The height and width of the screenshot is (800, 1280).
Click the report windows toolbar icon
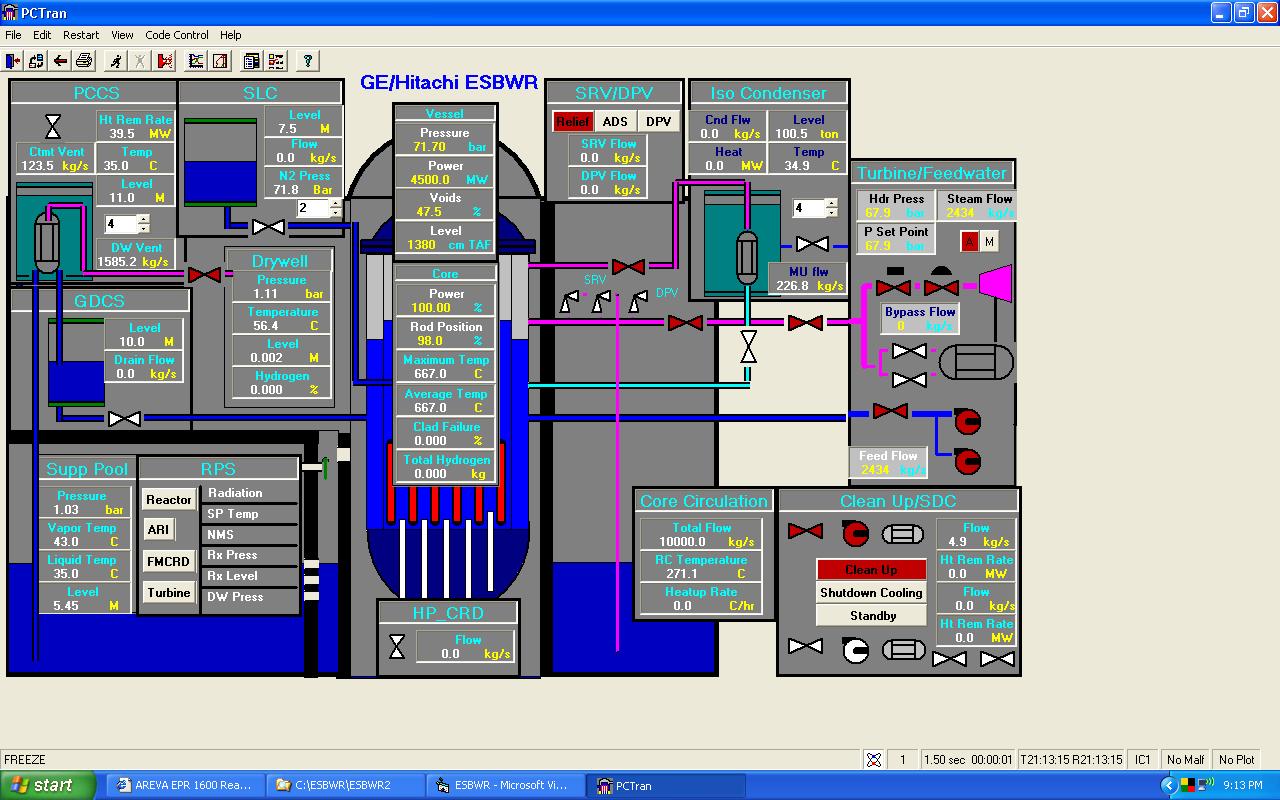(252, 61)
